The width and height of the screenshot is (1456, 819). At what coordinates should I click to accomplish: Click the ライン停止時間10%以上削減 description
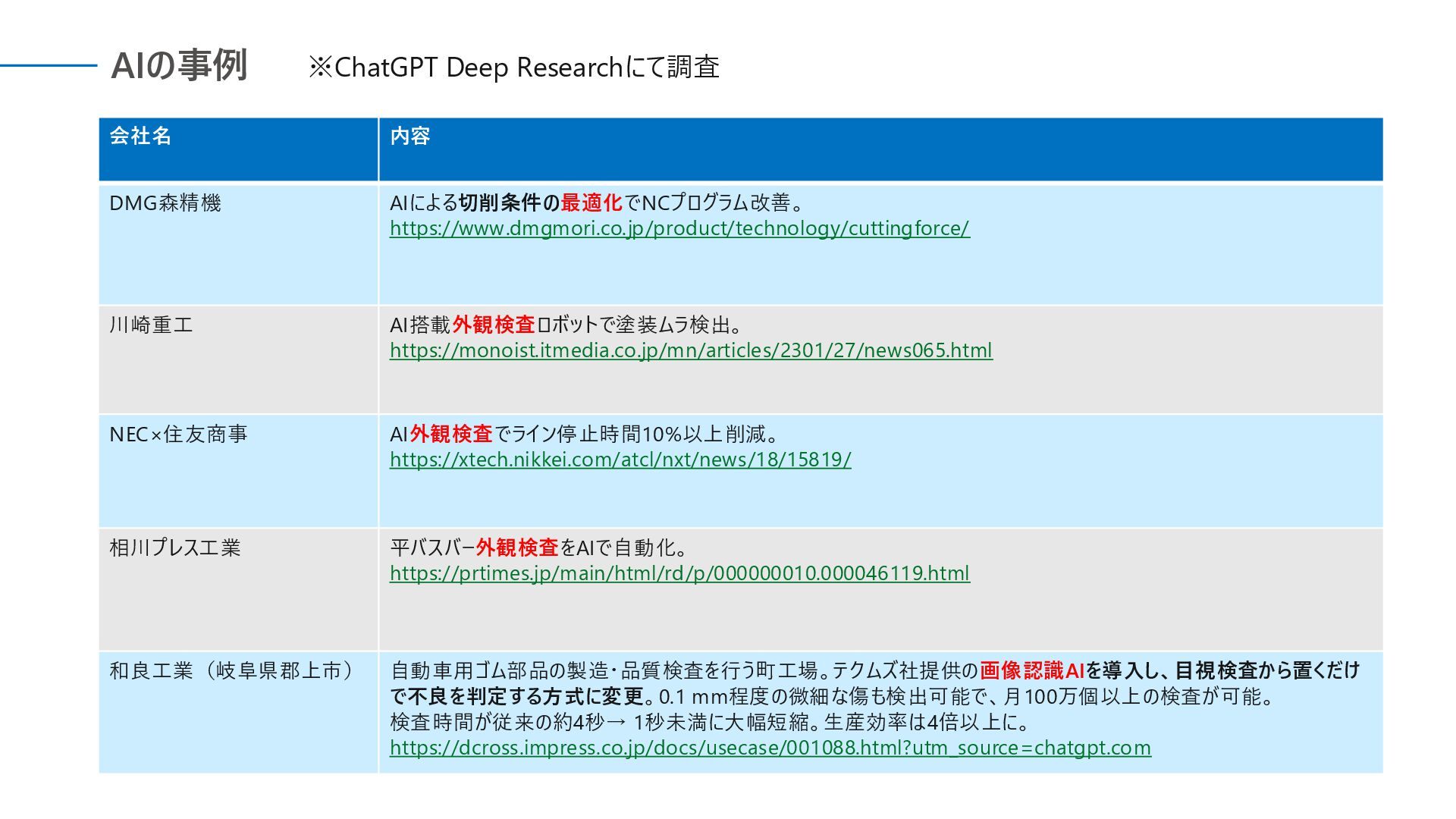coord(637,435)
